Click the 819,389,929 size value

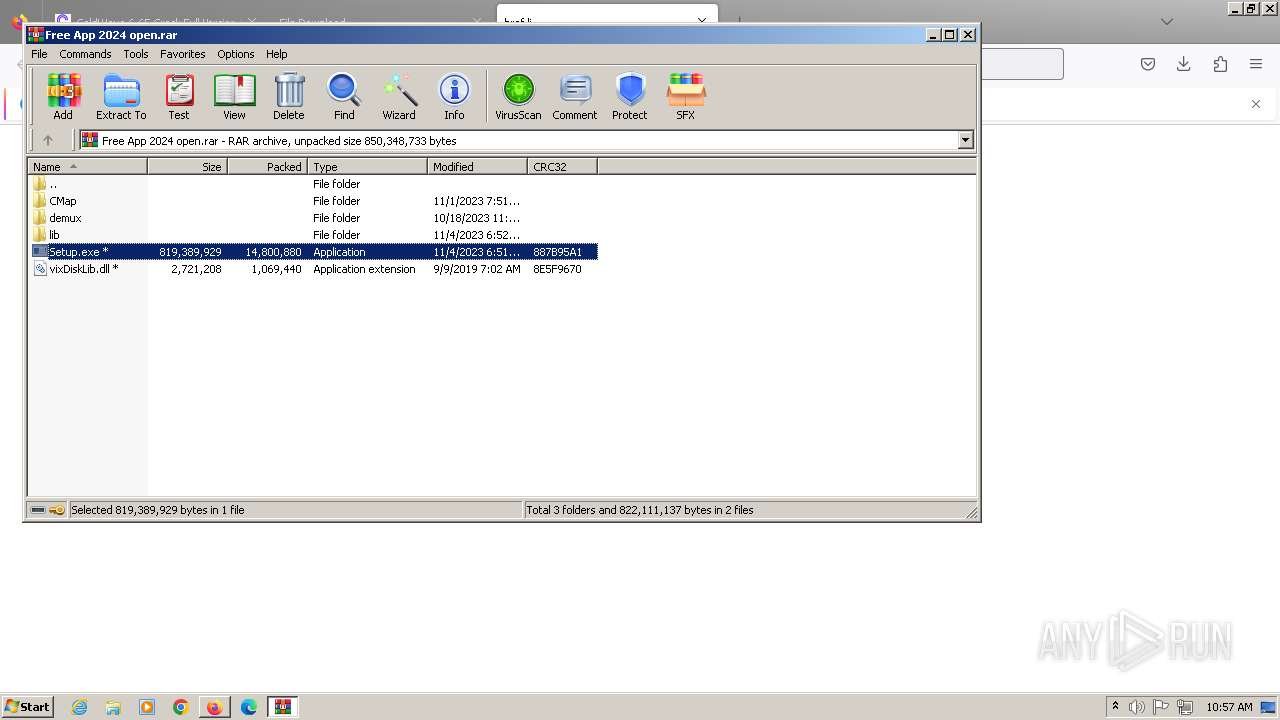click(x=190, y=252)
